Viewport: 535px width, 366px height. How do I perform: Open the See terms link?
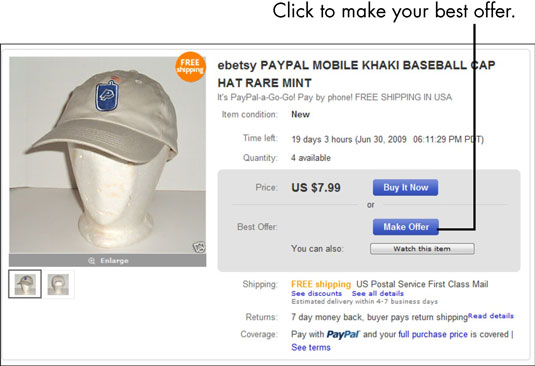click(x=311, y=348)
